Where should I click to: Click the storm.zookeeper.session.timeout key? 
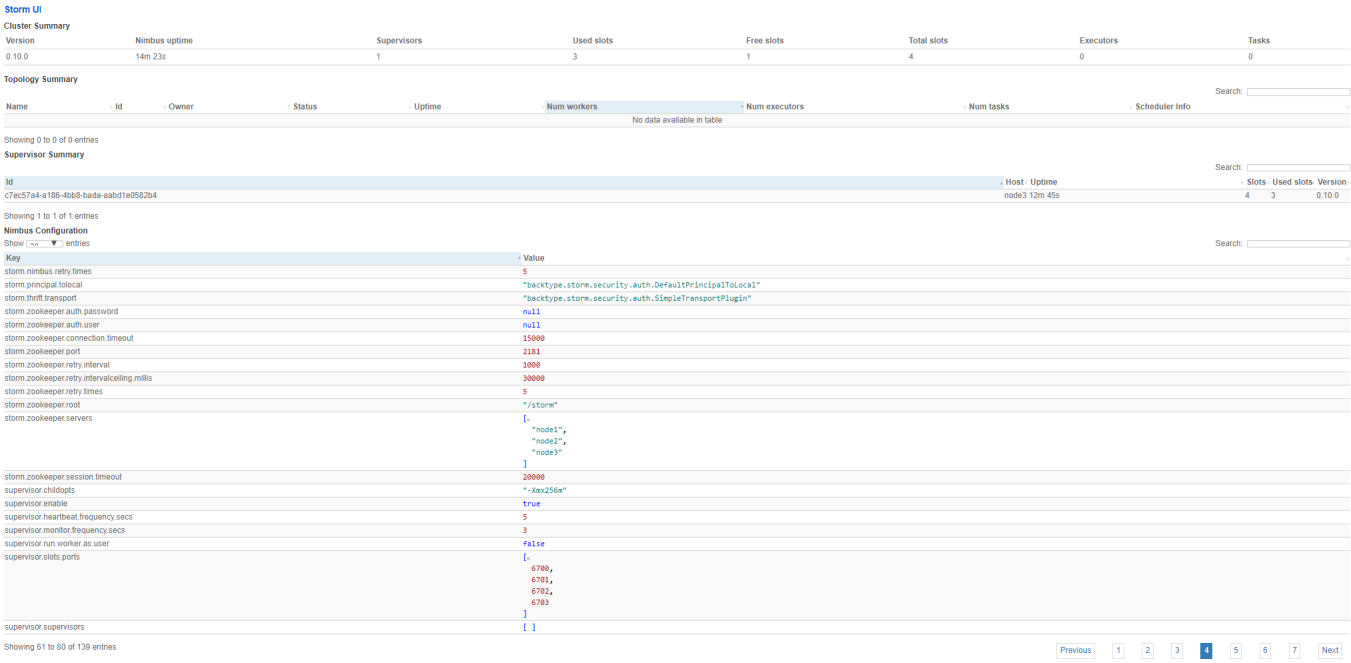pos(63,477)
